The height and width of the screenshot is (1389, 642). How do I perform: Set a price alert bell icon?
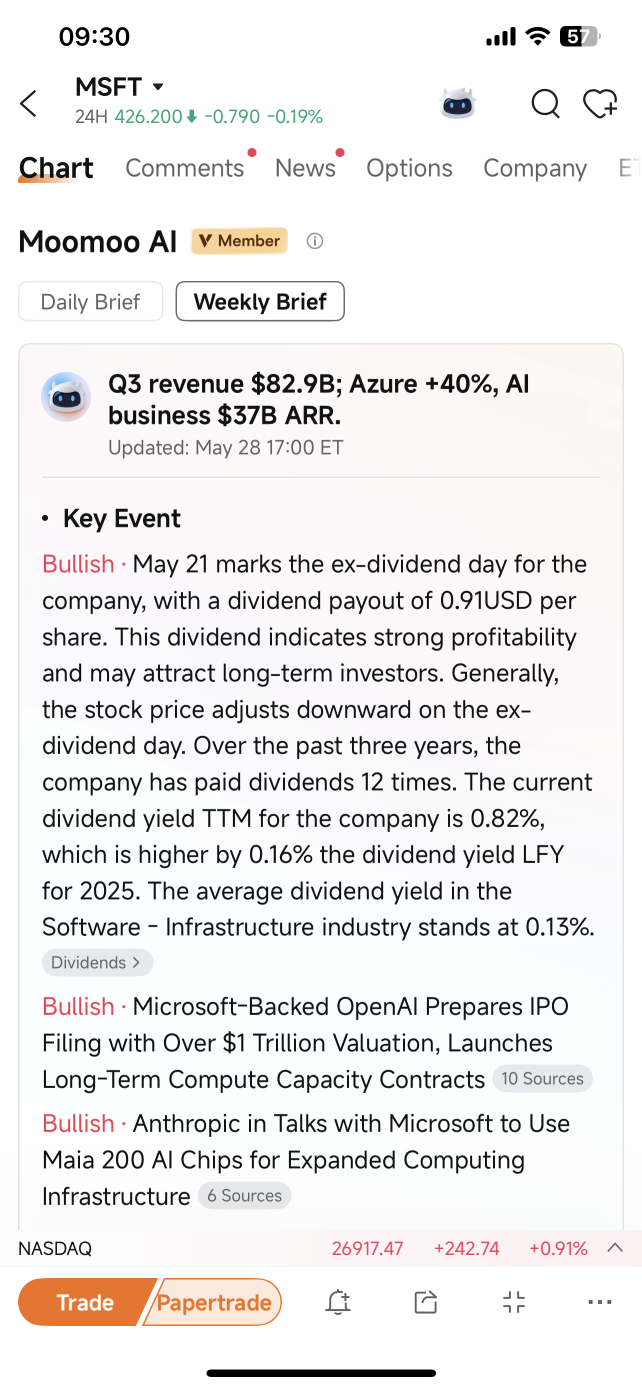pos(338,1302)
